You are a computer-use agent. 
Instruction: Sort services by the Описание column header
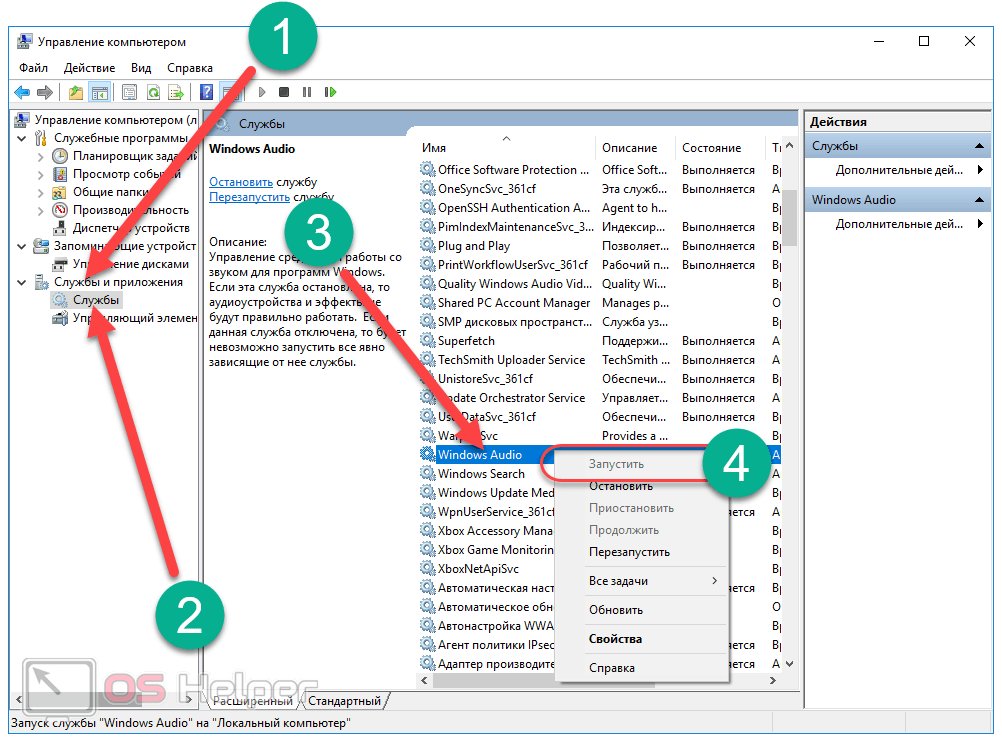(630, 147)
